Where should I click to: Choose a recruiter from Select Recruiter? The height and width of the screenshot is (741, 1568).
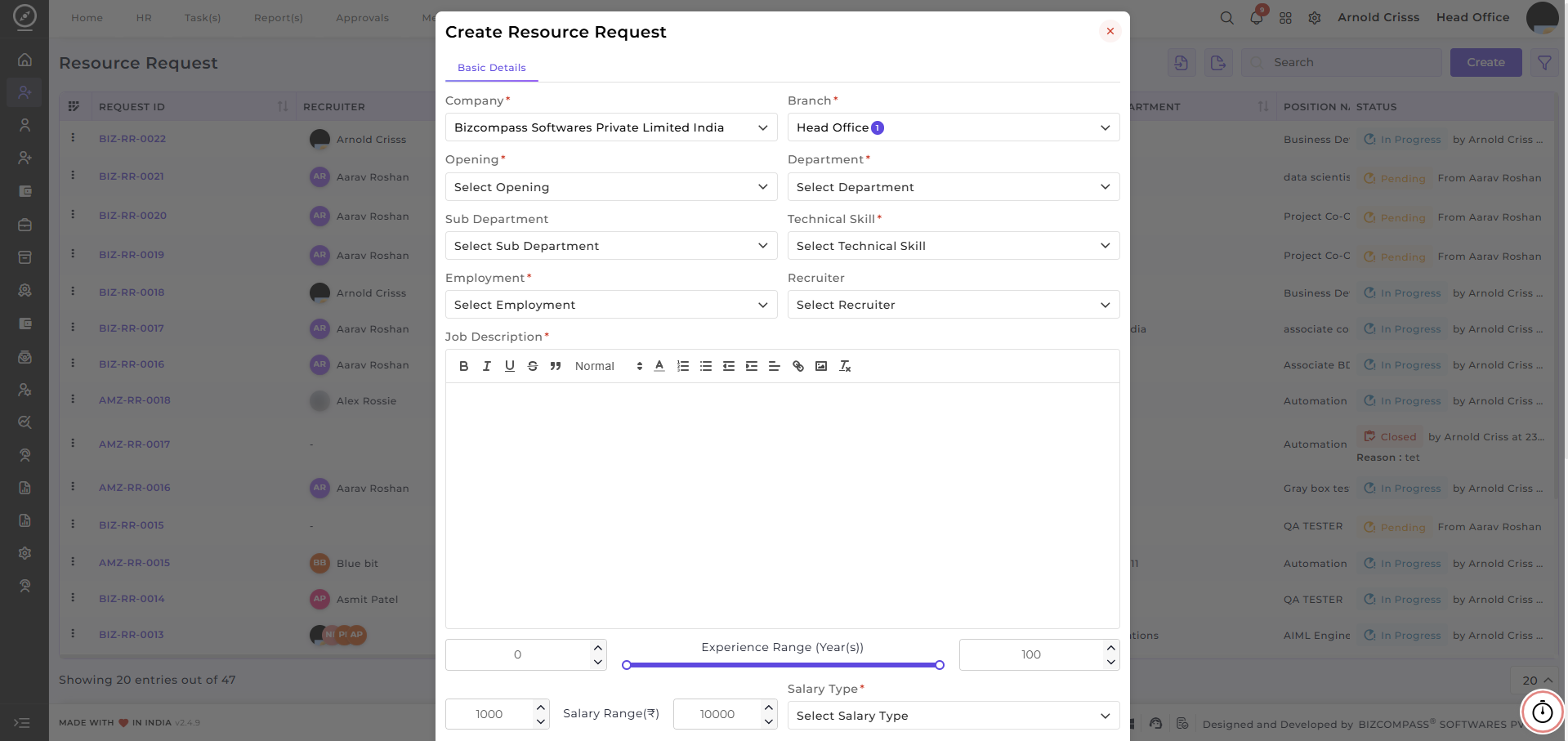click(x=954, y=305)
